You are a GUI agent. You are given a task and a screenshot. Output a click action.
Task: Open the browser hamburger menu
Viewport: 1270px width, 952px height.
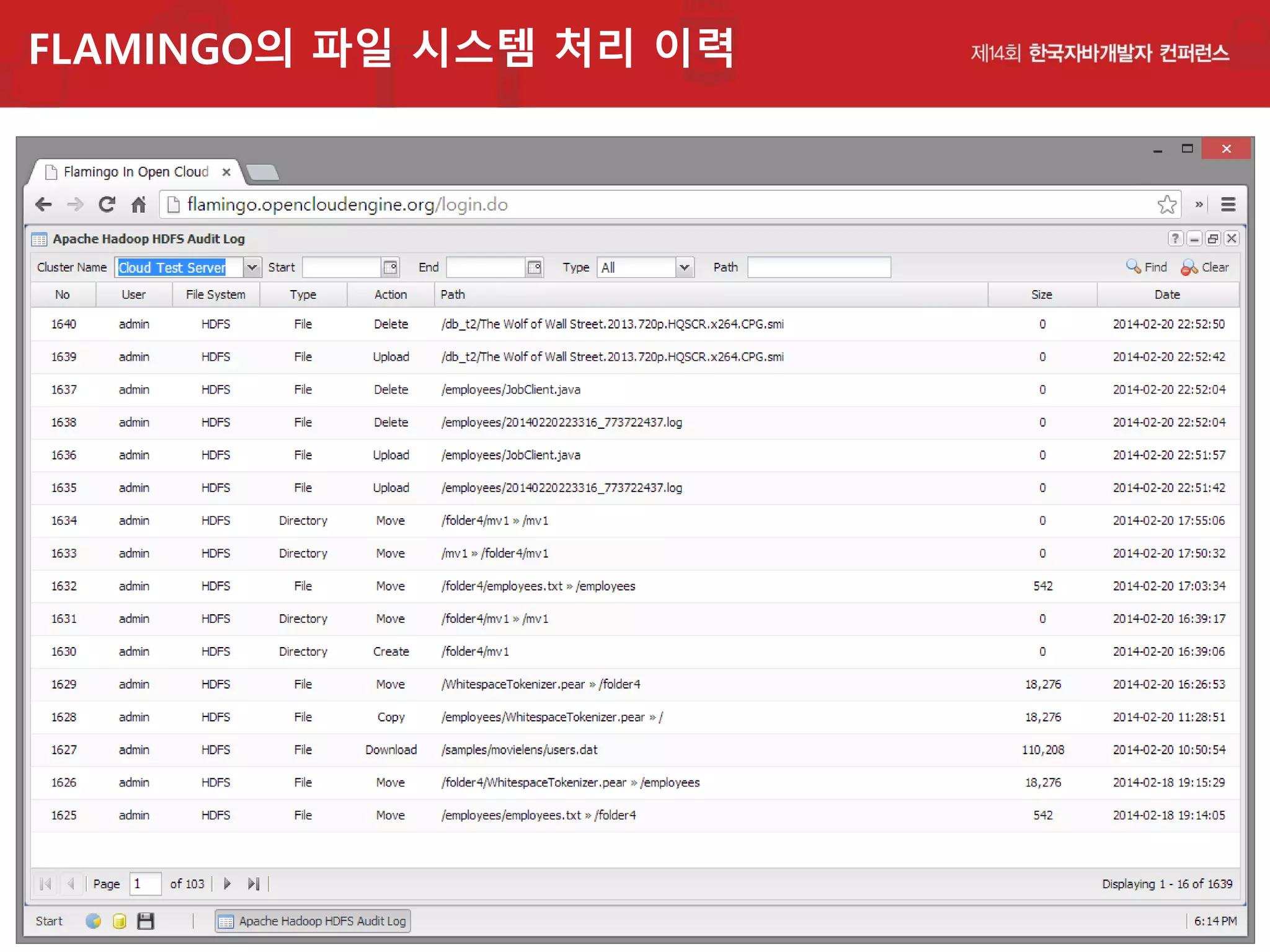pos(1228,205)
